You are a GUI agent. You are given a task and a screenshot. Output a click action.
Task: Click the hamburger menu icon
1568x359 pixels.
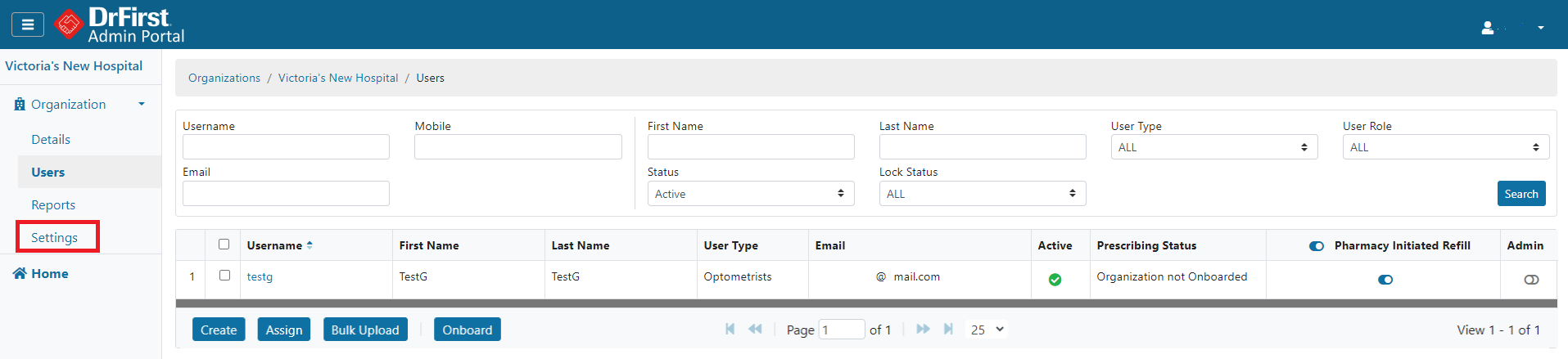pos(28,25)
